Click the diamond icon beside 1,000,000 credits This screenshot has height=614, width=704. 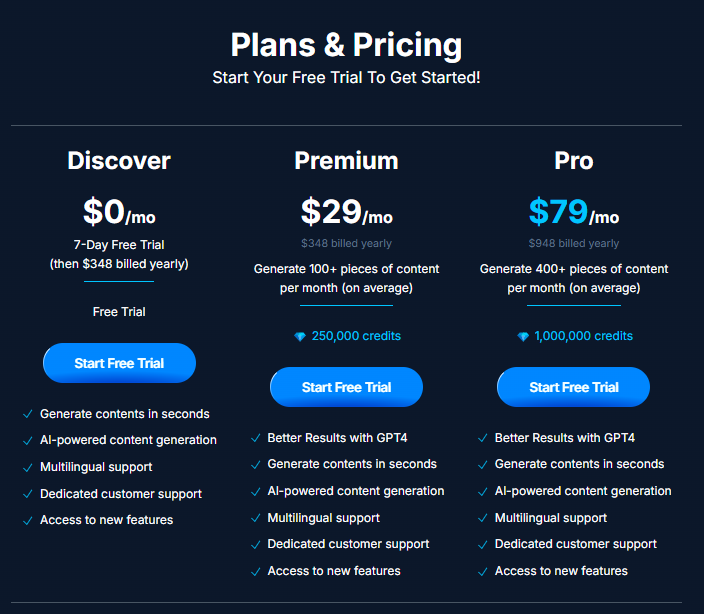pyautogui.click(x=523, y=337)
